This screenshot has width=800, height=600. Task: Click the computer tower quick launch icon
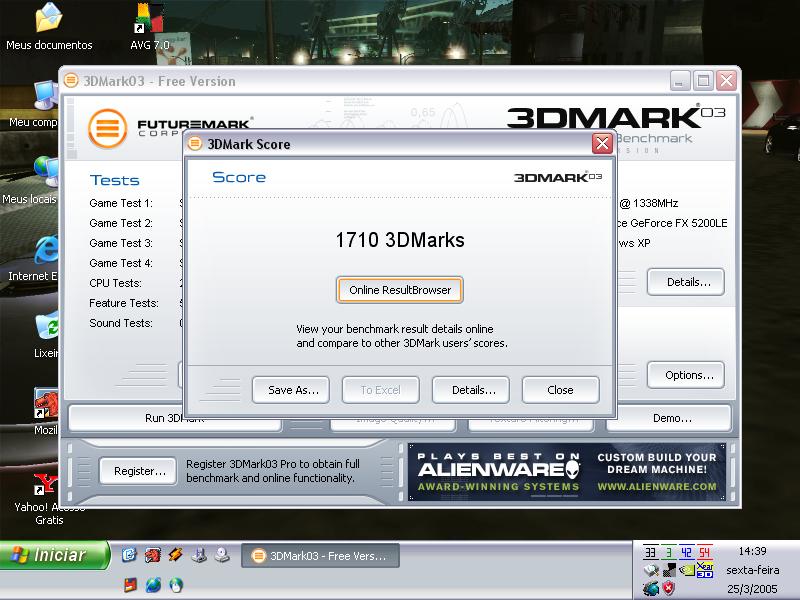pos(199,555)
